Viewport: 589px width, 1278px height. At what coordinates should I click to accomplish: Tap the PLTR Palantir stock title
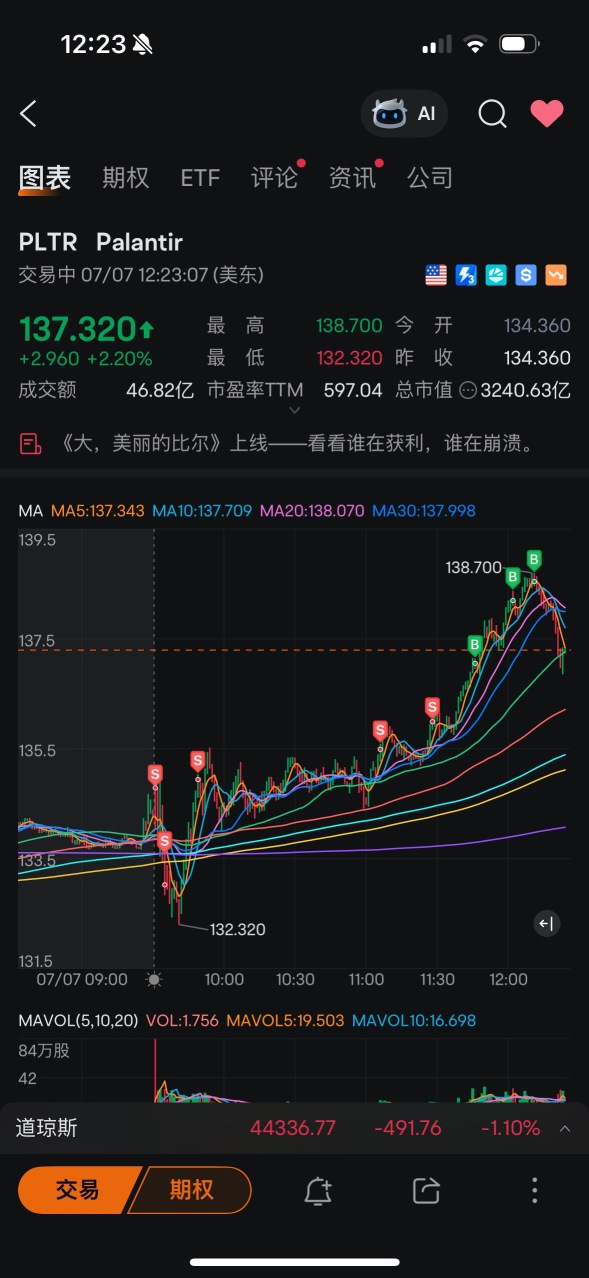(x=101, y=242)
